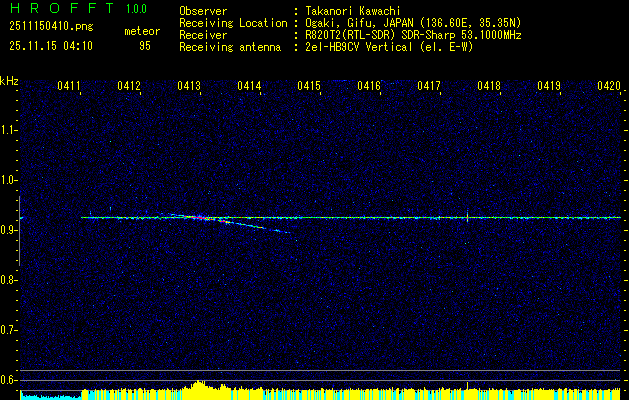
Task: Click the 0411 time marker
Action: [69, 87]
